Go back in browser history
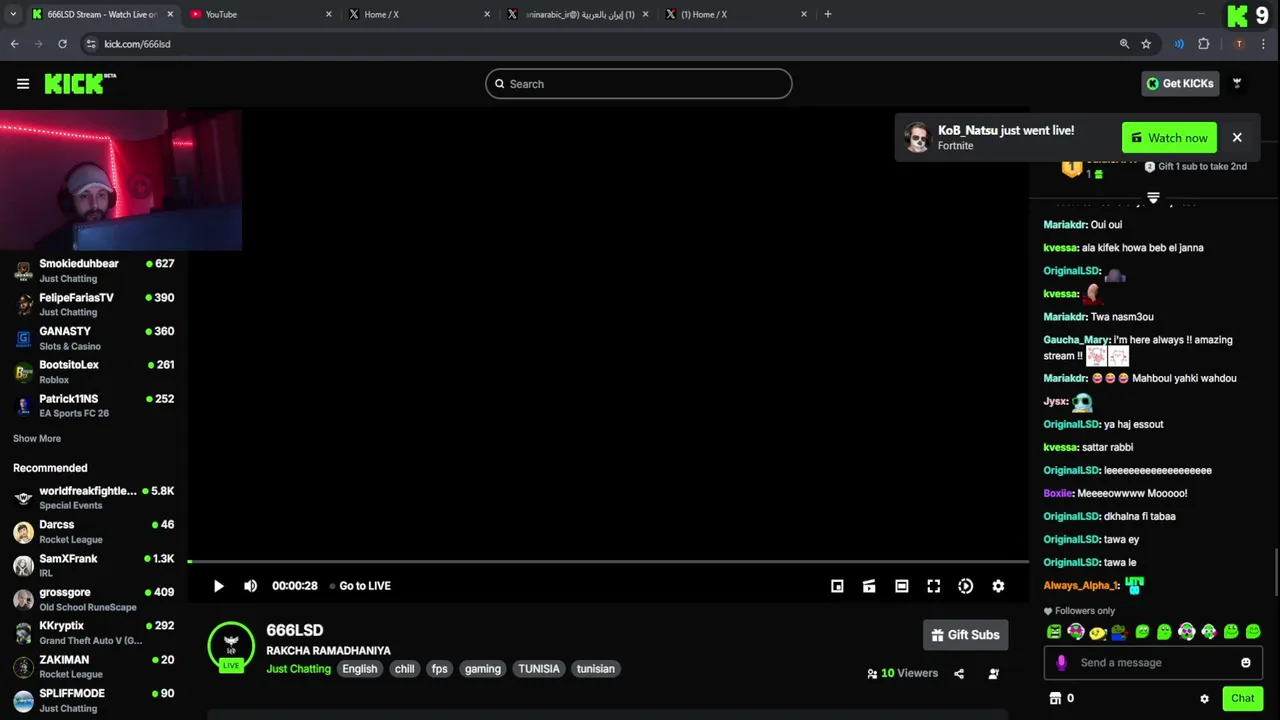1280x720 pixels. [x=14, y=44]
